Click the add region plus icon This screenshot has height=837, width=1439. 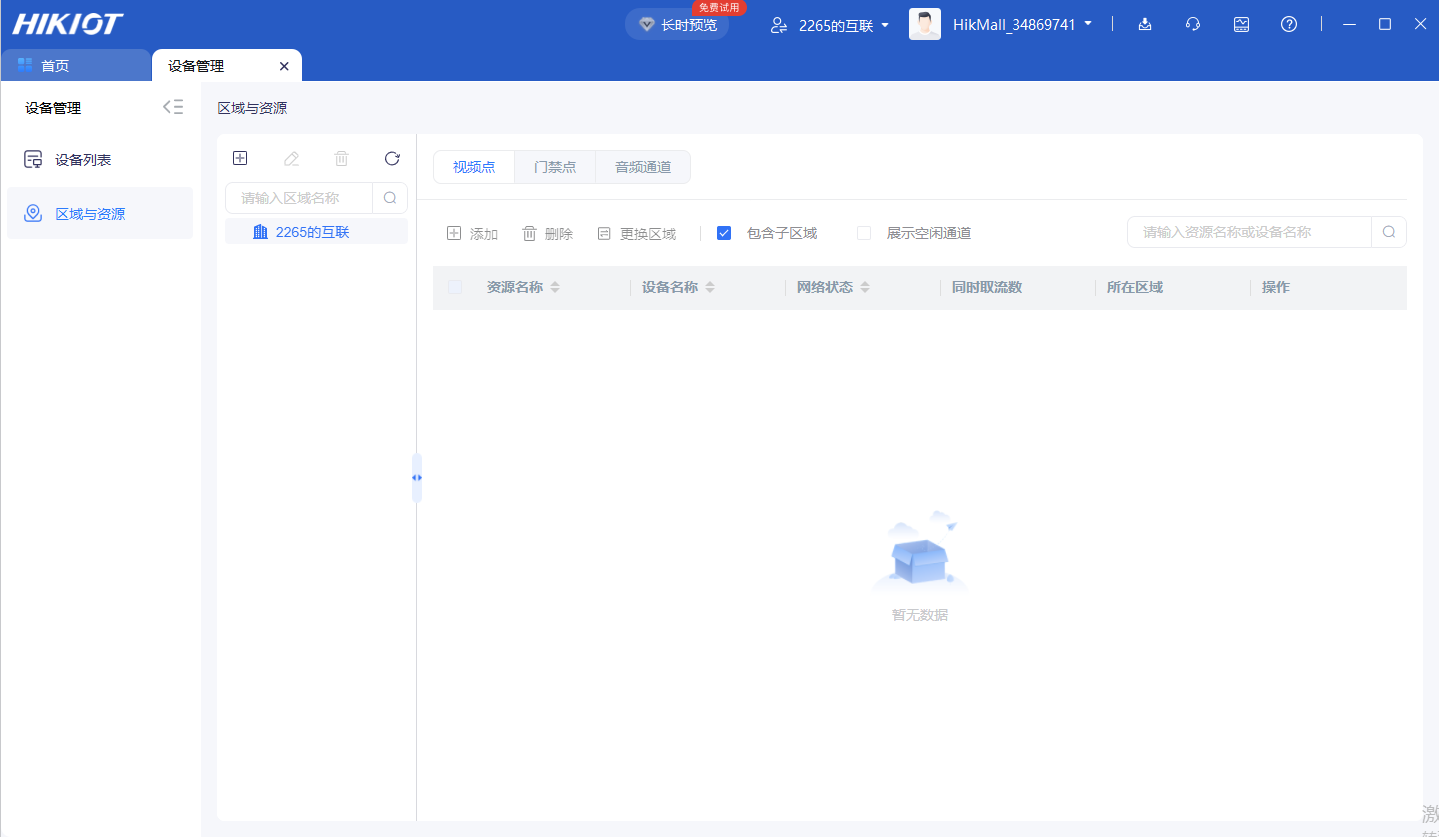click(x=240, y=158)
